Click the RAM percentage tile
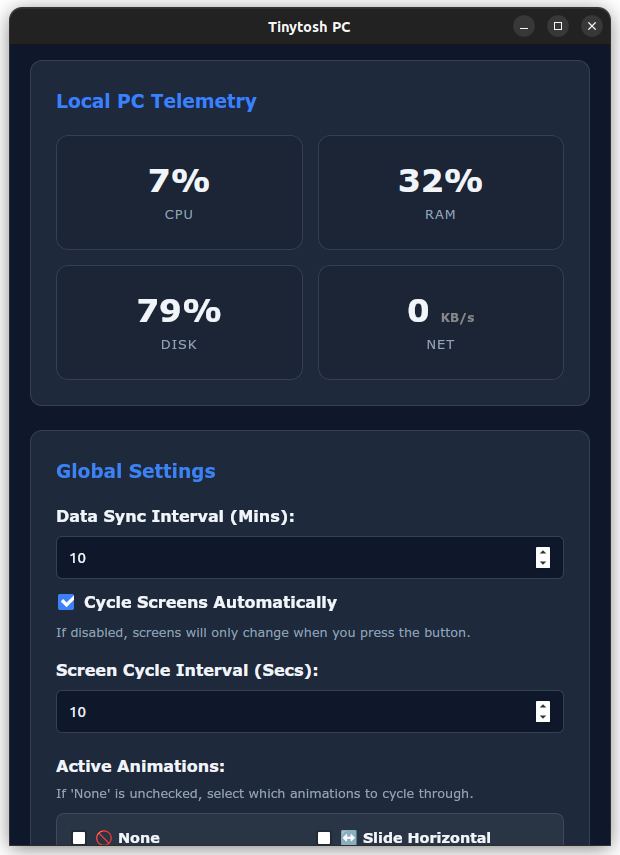Image resolution: width=620 pixels, height=855 pixels. (441, 192)
